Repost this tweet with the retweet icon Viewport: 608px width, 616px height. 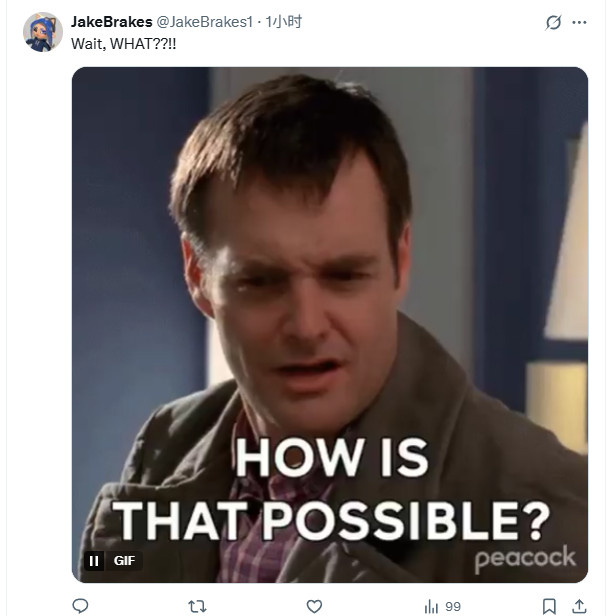coord(197,606)
